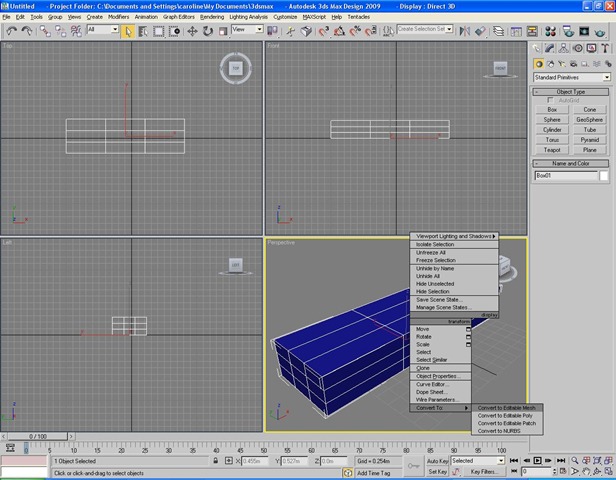
Task: Activate Bind to Space Warp tool
Action: point(76,31)
